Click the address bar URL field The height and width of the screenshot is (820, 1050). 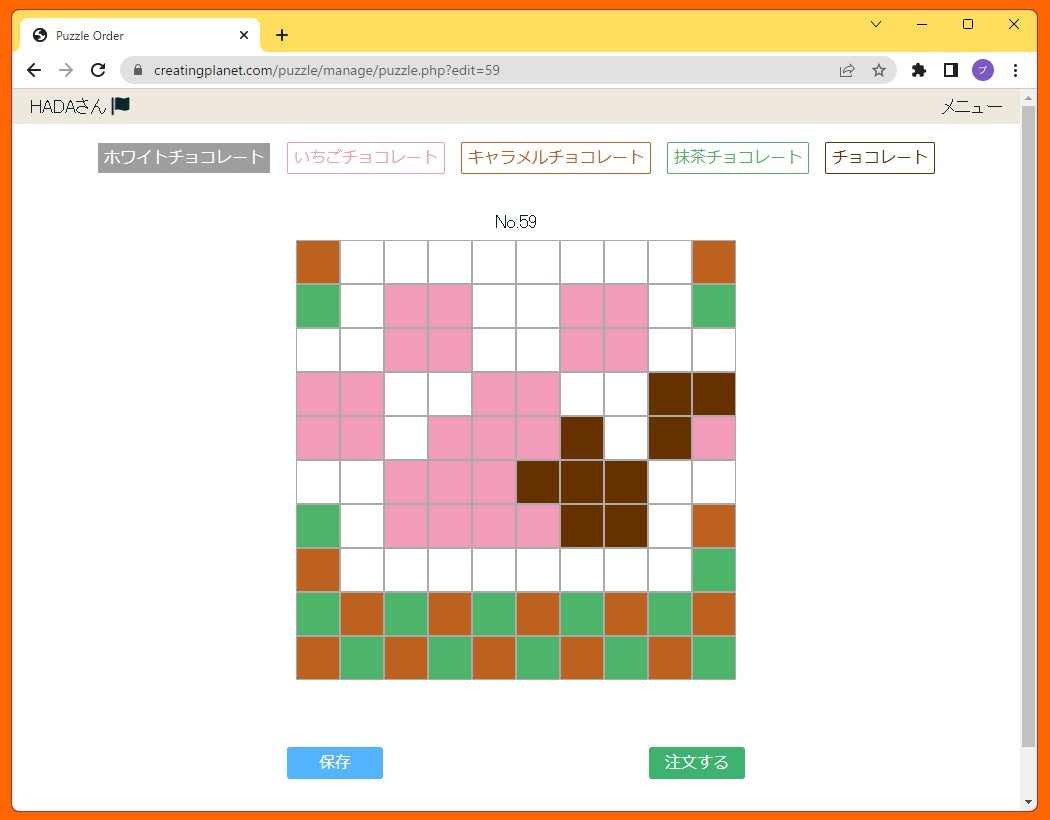tap(480, 70)
